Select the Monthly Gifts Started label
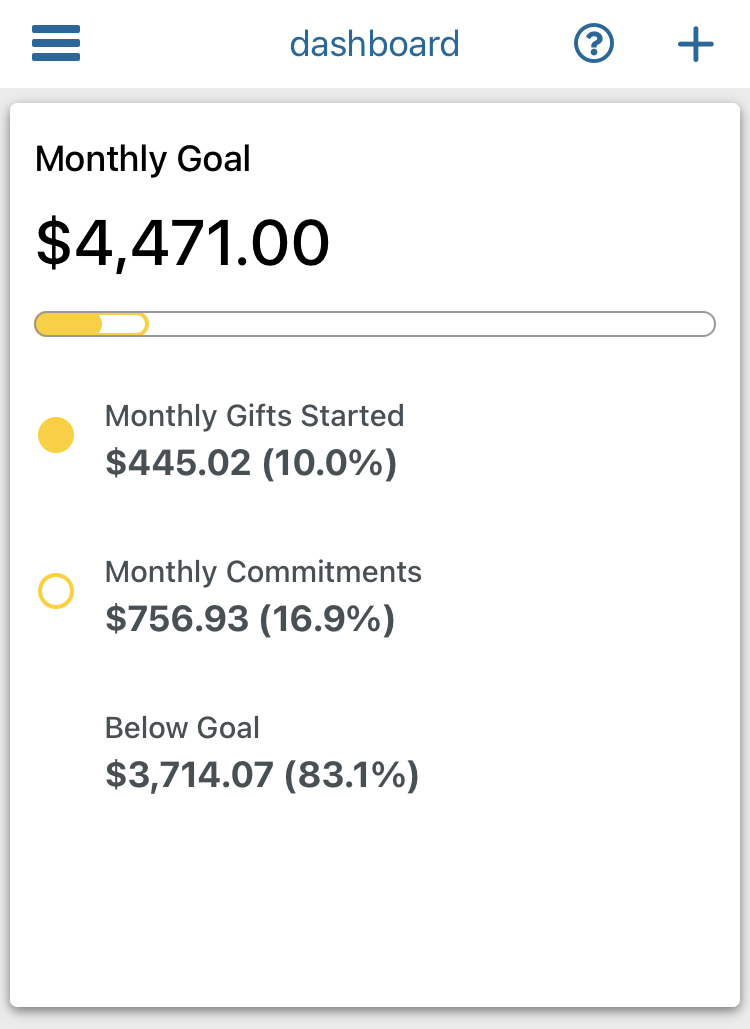 pyautogui.click(x=254, y=416)
